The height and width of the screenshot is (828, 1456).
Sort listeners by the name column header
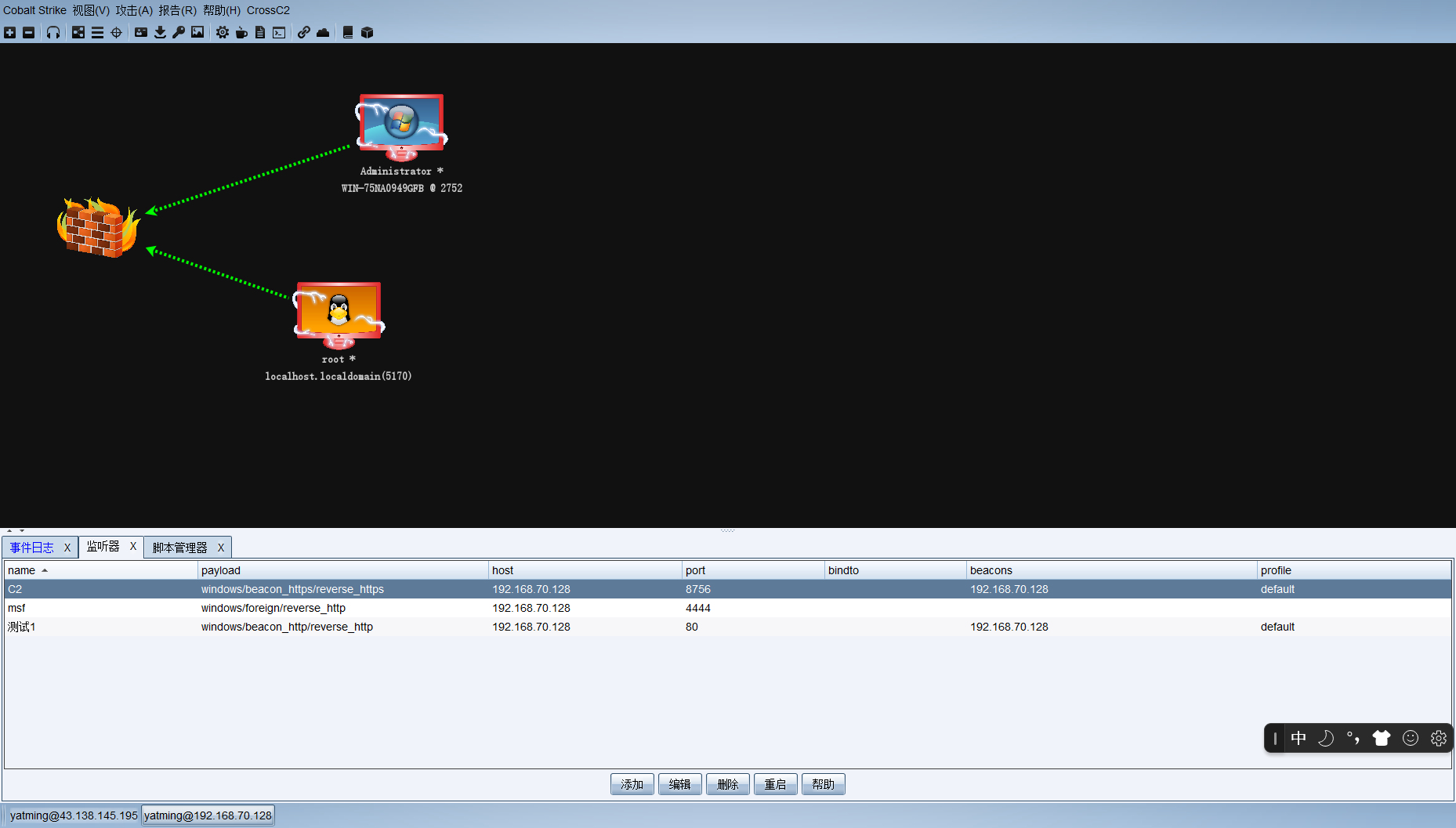click(100, 570)
